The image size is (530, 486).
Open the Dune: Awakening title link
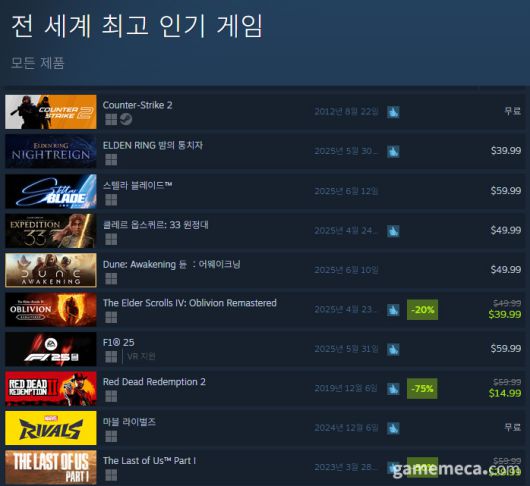tap(171, 264)
